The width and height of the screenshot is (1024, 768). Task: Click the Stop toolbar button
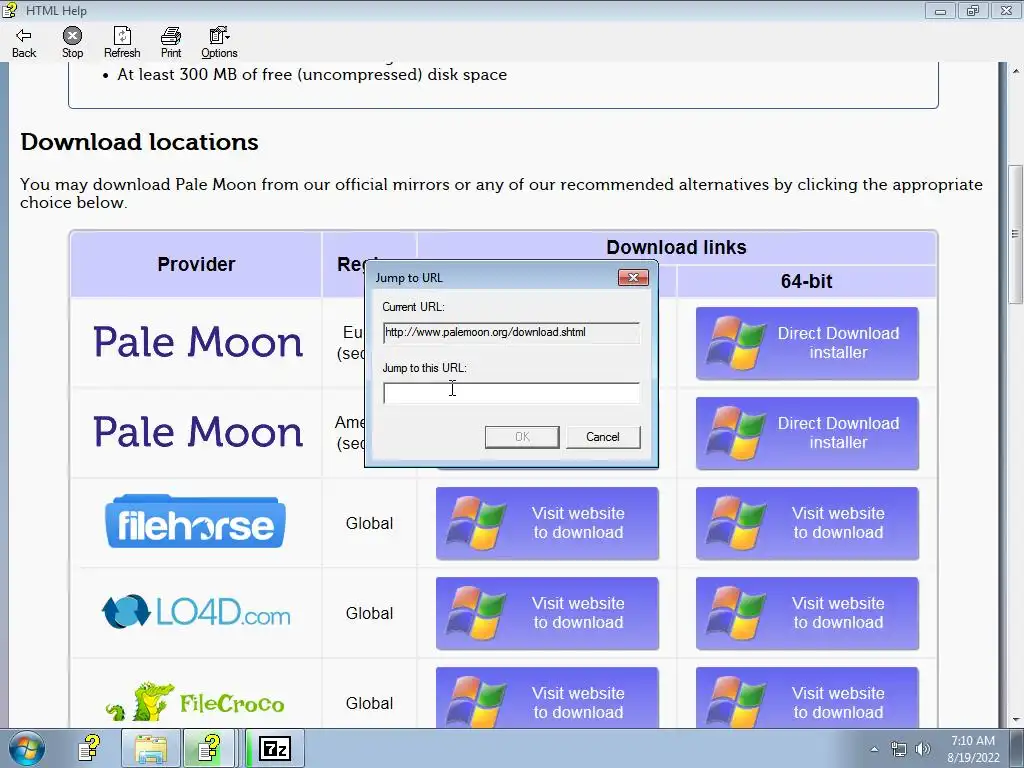pyautogui.click(x=72, y=43)
